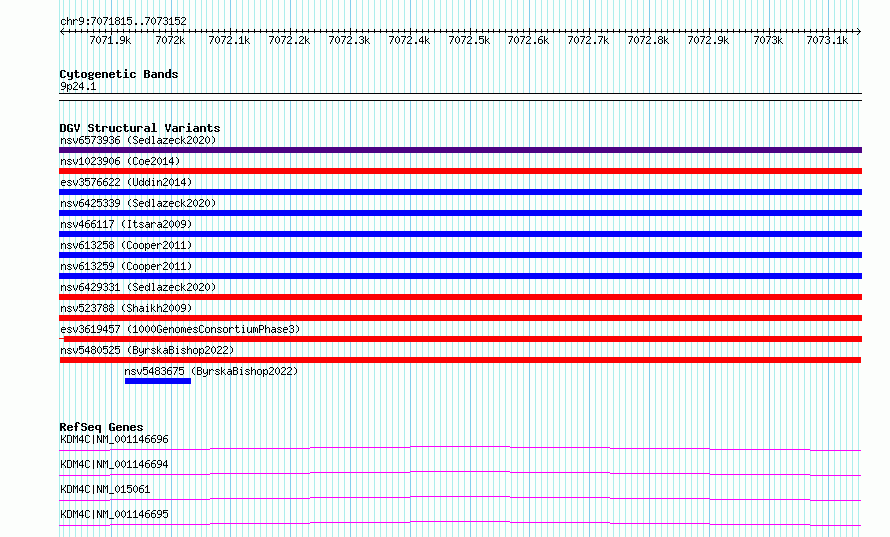Open variant esv3576622 (Uddin2014) label
This screenshot has width=890, height=537.
[126, 182]
